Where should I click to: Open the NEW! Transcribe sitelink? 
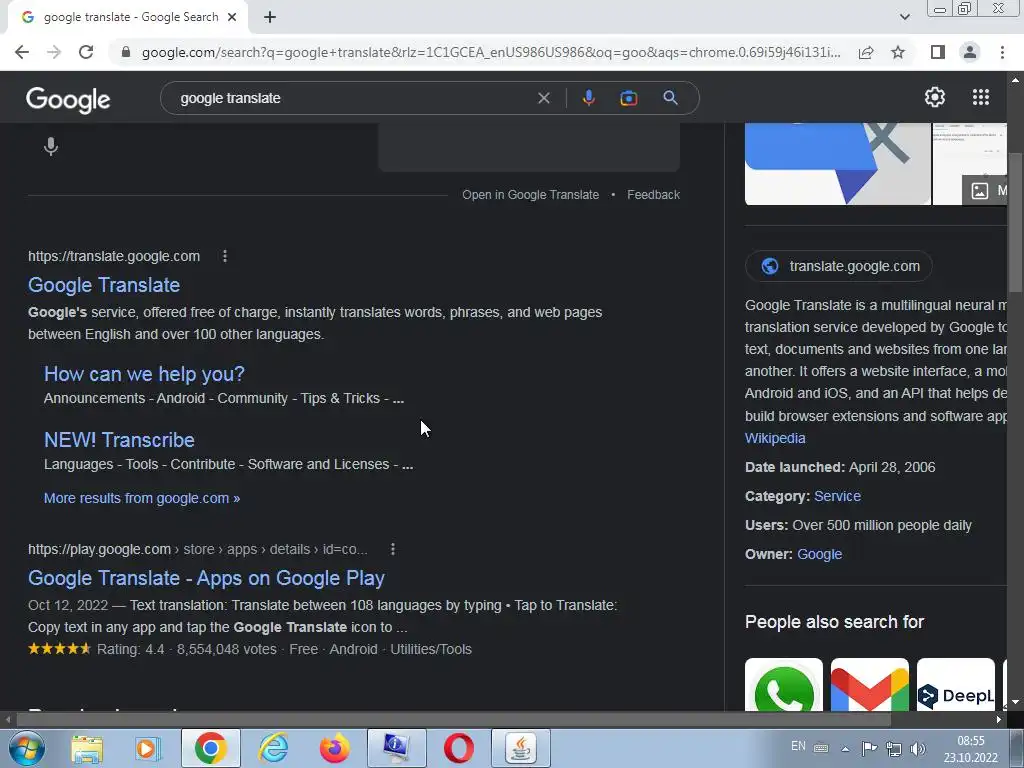click(119, 440)
